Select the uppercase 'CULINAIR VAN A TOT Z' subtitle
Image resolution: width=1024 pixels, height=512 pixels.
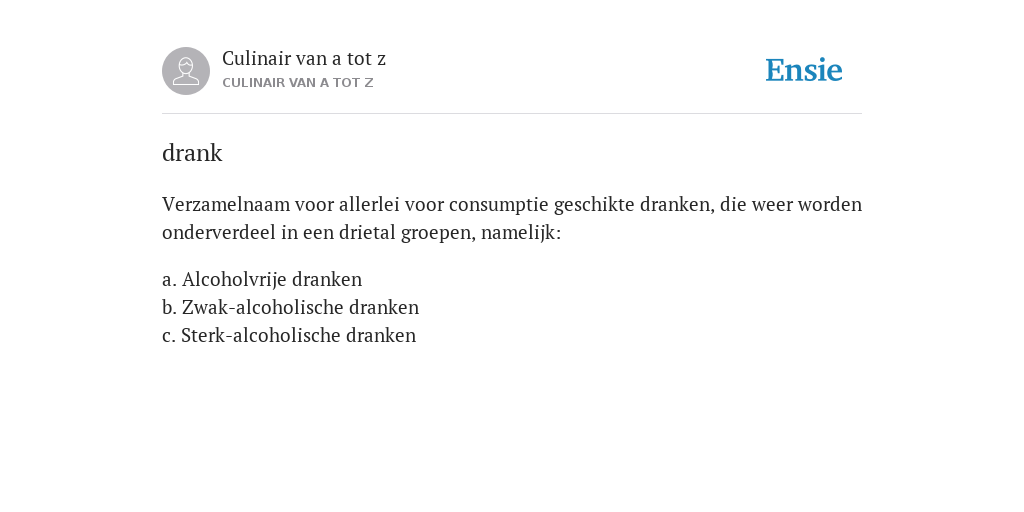[298, 83]
